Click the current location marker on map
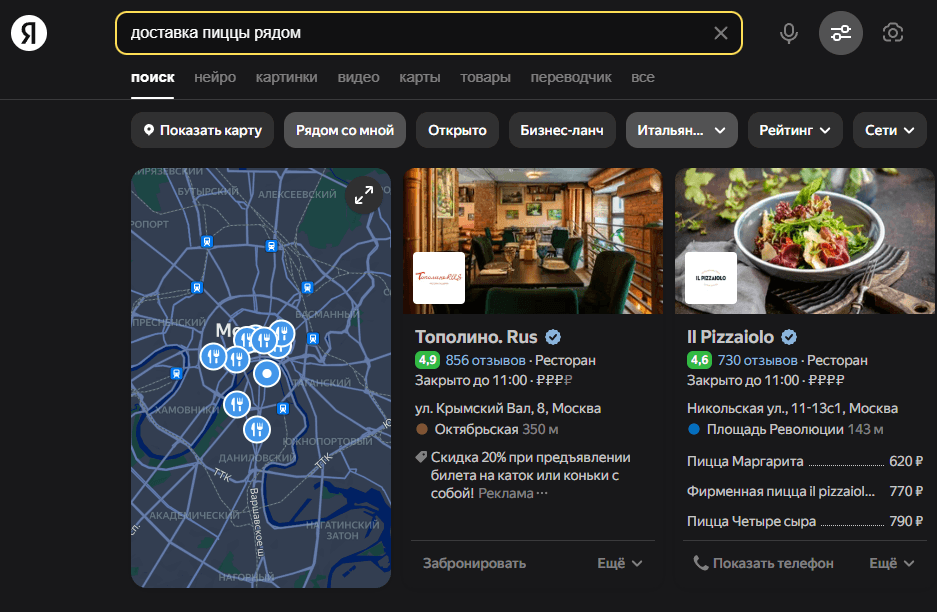Screen dimensions: 937x612 point(267,374)
